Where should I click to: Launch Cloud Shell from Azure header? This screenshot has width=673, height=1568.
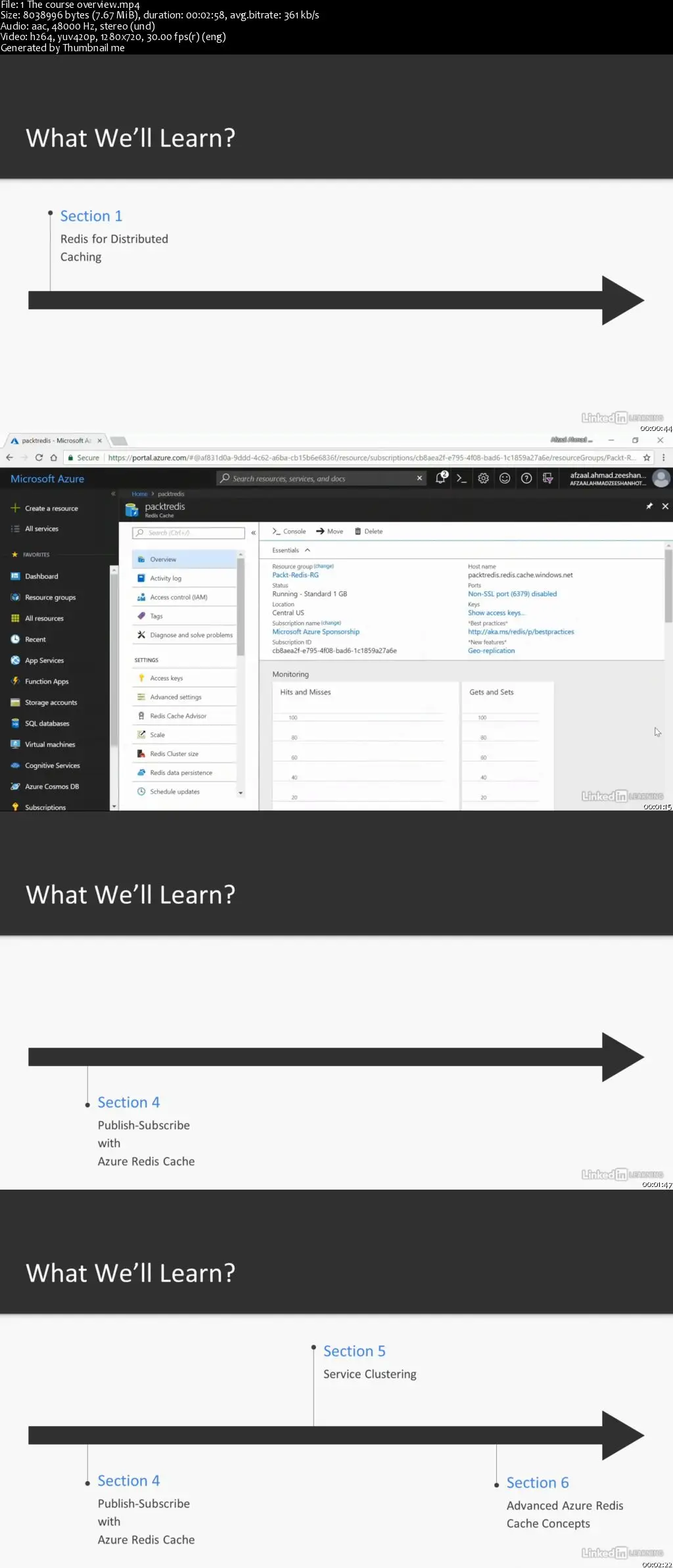(462, 479)
